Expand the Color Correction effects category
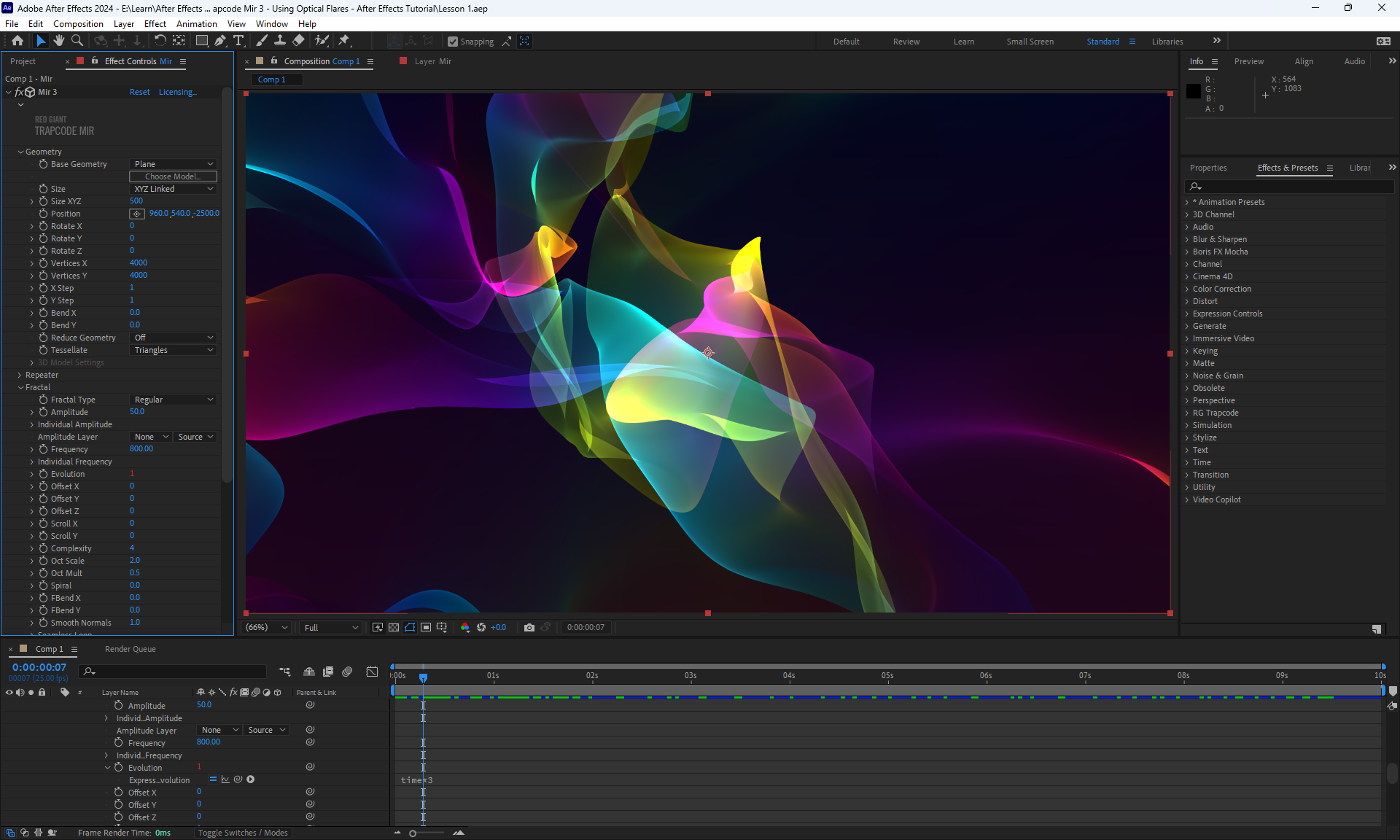 [x=1186, y=289]
